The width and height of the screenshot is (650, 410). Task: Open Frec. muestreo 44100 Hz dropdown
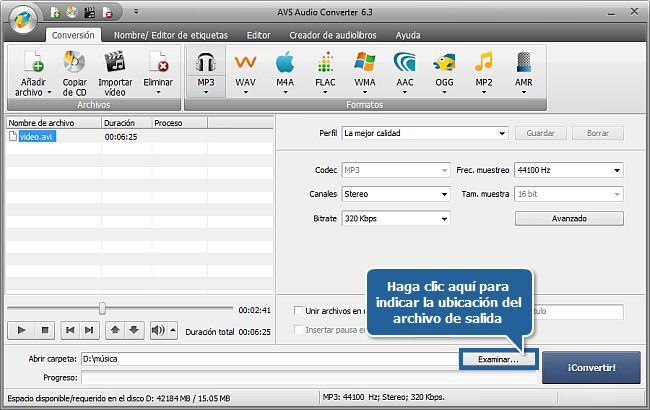coord(568,170)
